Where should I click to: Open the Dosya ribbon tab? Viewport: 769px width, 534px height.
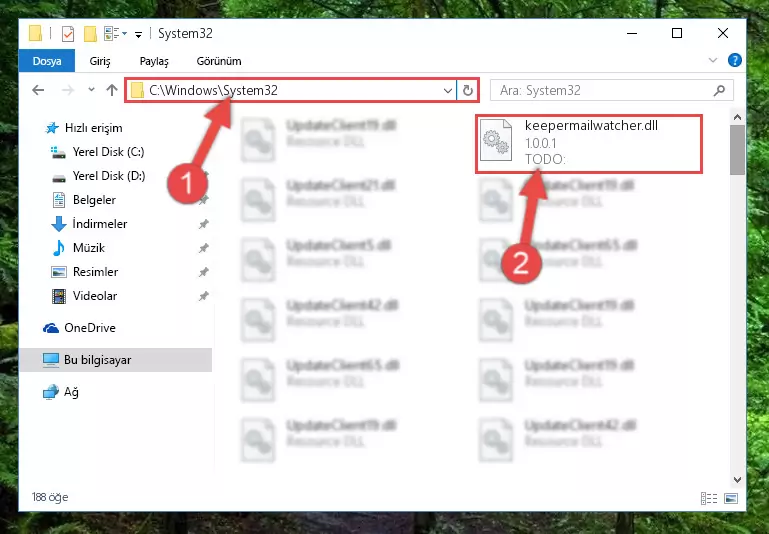point(47,61)
